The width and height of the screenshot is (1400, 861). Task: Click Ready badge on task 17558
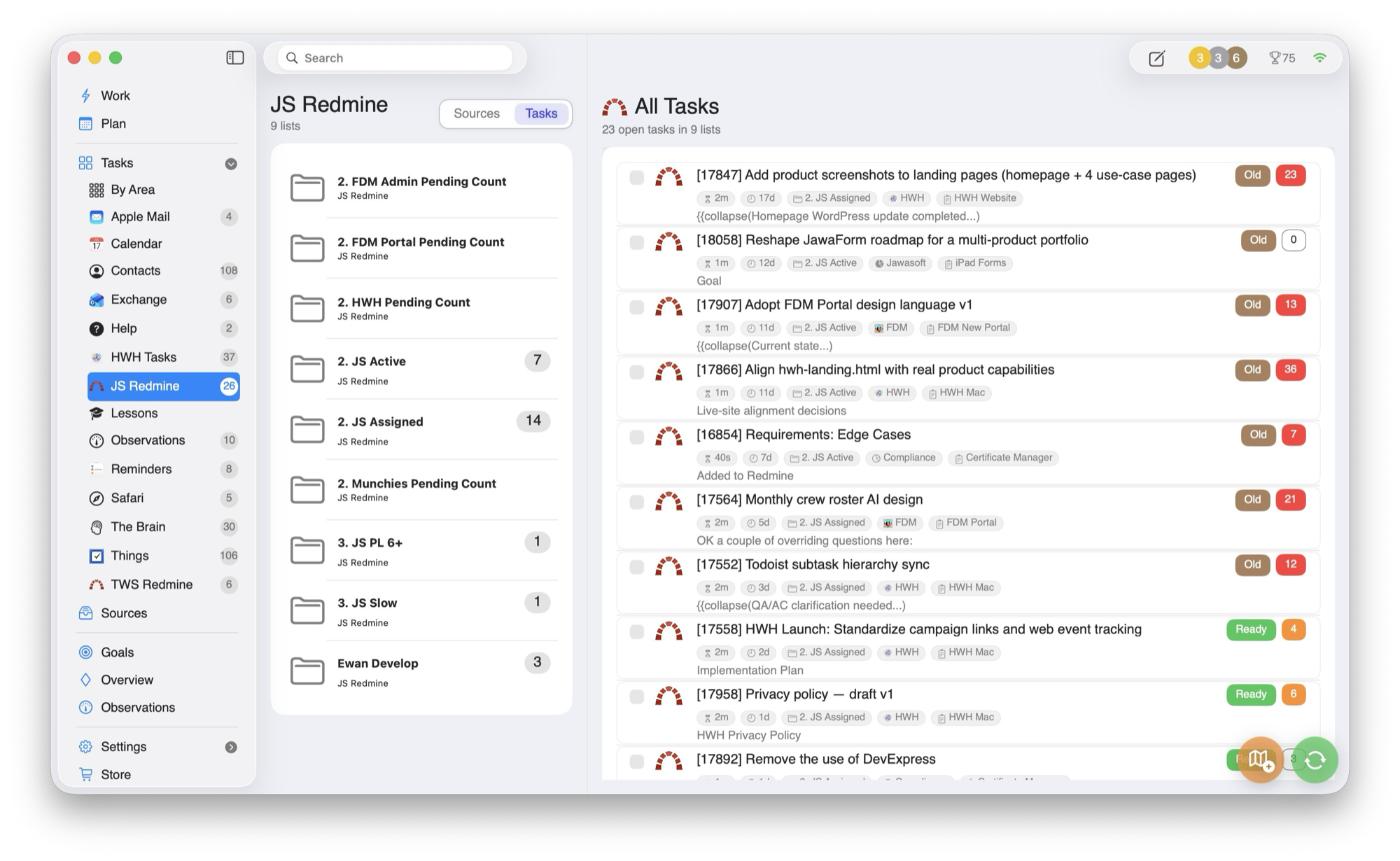coord(1251,629)
